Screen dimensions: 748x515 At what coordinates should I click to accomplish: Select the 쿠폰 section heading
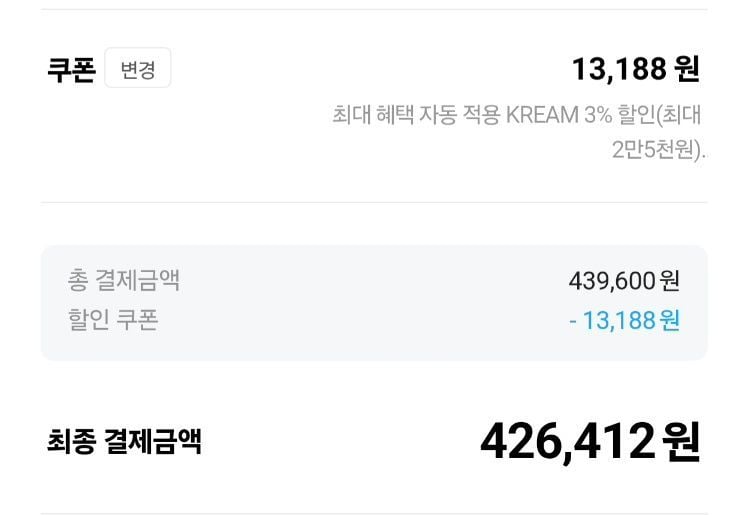tap(72, 69)
